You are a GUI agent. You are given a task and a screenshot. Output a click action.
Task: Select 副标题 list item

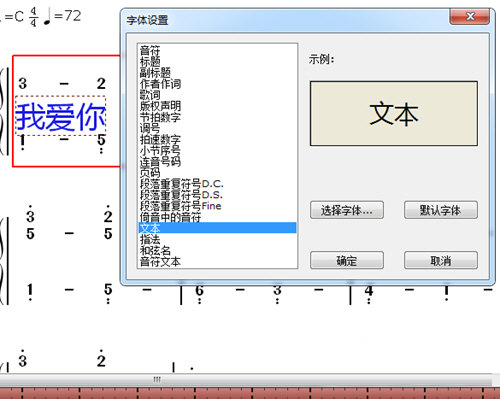[217, 73]
